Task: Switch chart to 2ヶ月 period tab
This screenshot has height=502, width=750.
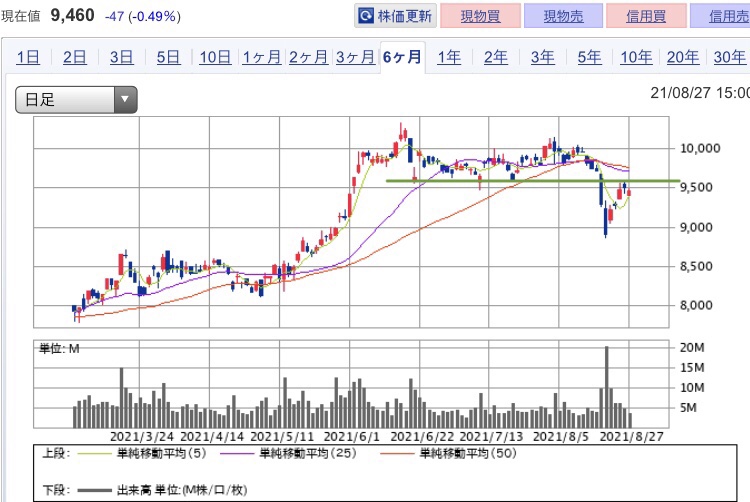Action: tap(309, 57)
